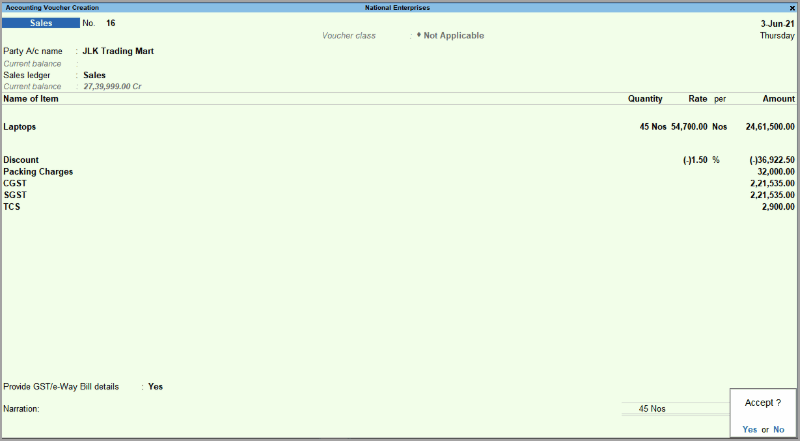Select the Sales voucher type label
Viewport: 800px width, 441px height.
41,23
